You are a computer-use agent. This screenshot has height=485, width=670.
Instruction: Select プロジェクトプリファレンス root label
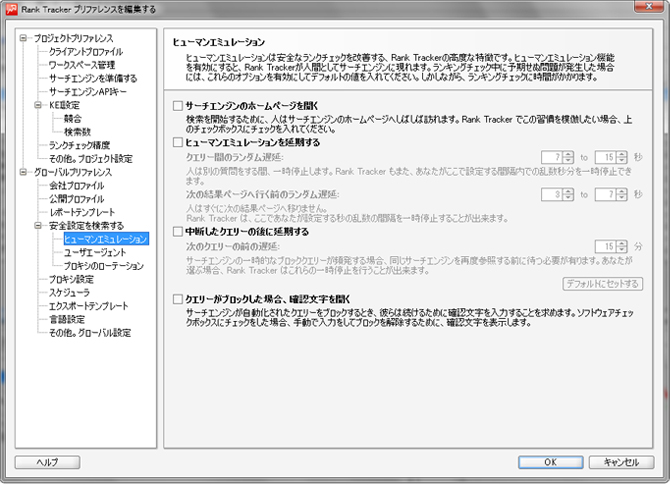pos(73,38)
